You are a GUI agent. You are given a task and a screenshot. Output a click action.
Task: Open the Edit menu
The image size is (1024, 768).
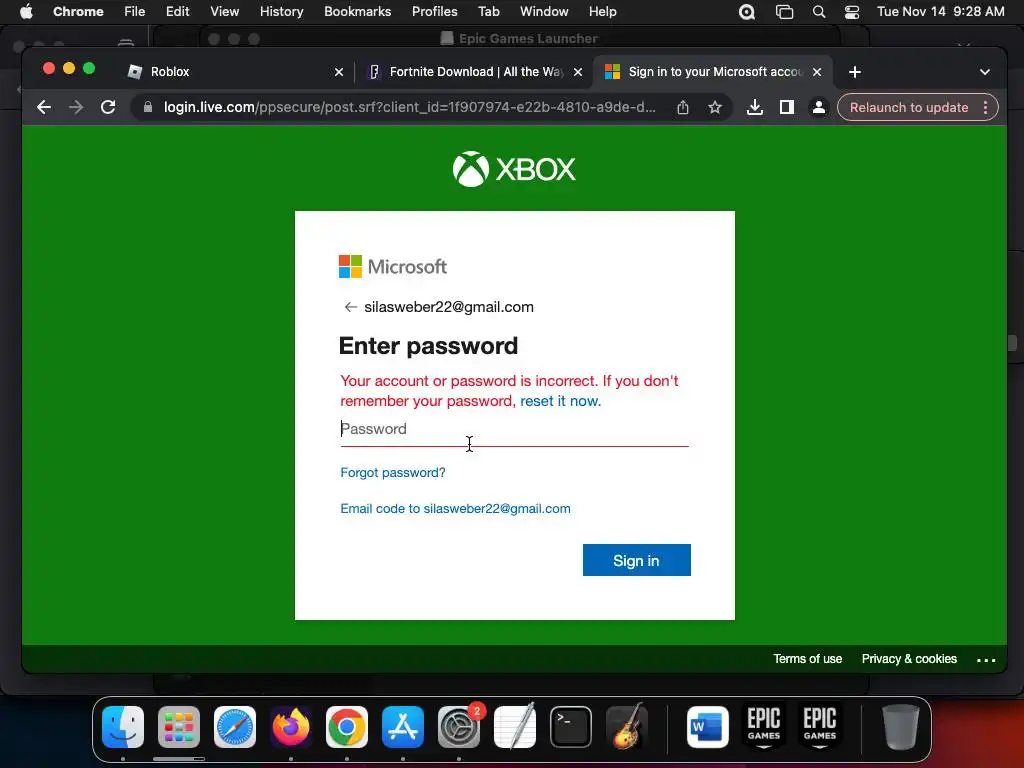pyautogui.click(x=177, y=12)
